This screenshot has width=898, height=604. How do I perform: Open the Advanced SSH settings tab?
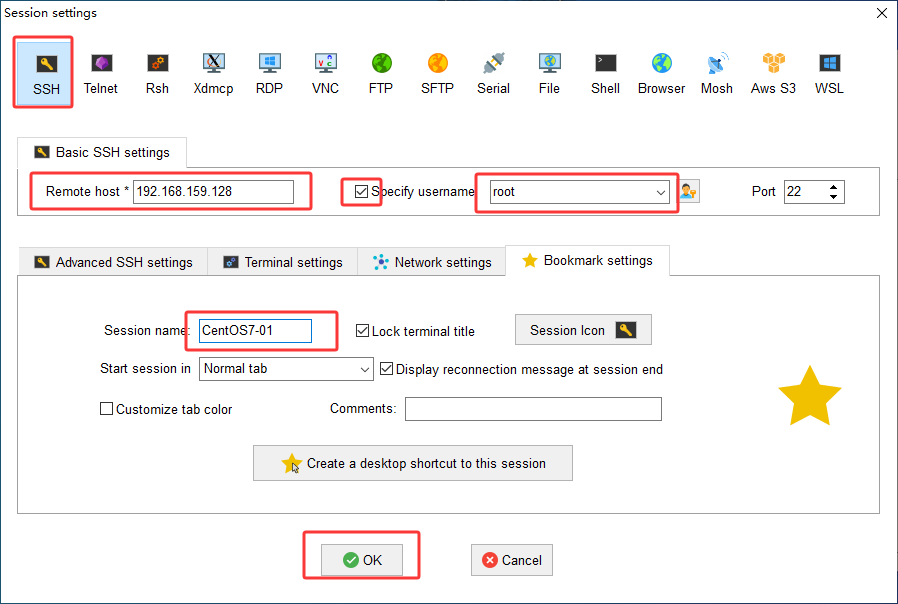[x=113, y=262]
